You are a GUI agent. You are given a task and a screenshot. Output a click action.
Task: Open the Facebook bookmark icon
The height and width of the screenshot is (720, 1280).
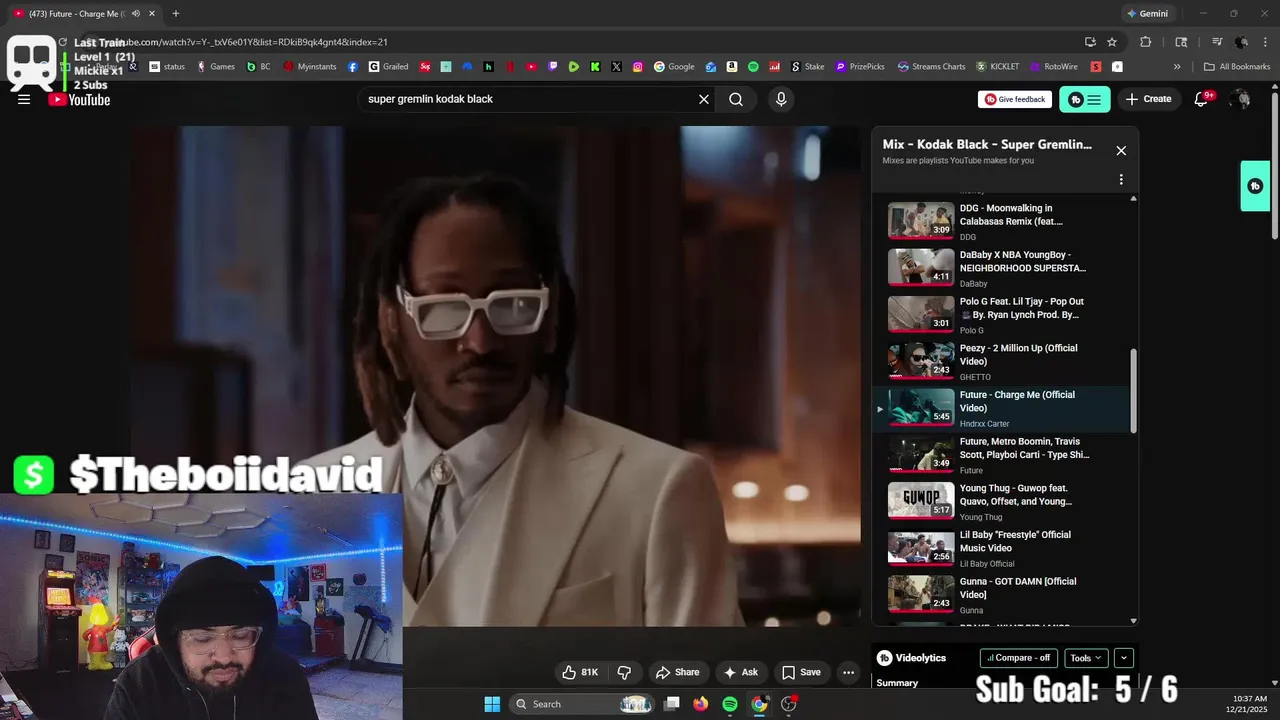tap(353, 67)
